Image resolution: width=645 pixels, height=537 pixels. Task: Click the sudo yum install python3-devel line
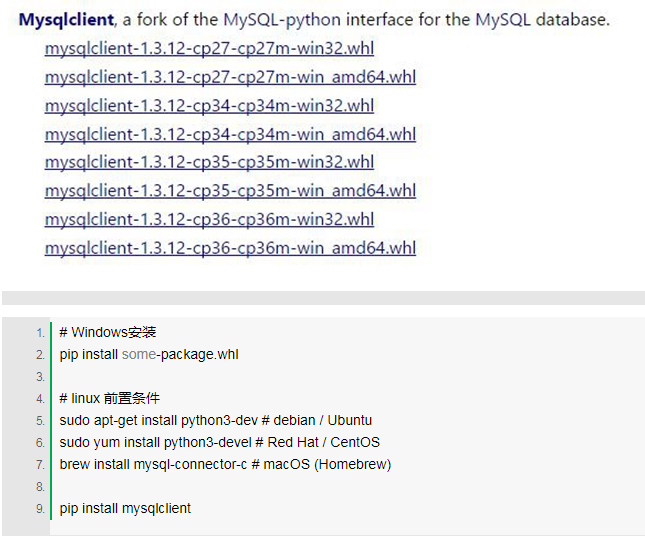coord(219,442)
